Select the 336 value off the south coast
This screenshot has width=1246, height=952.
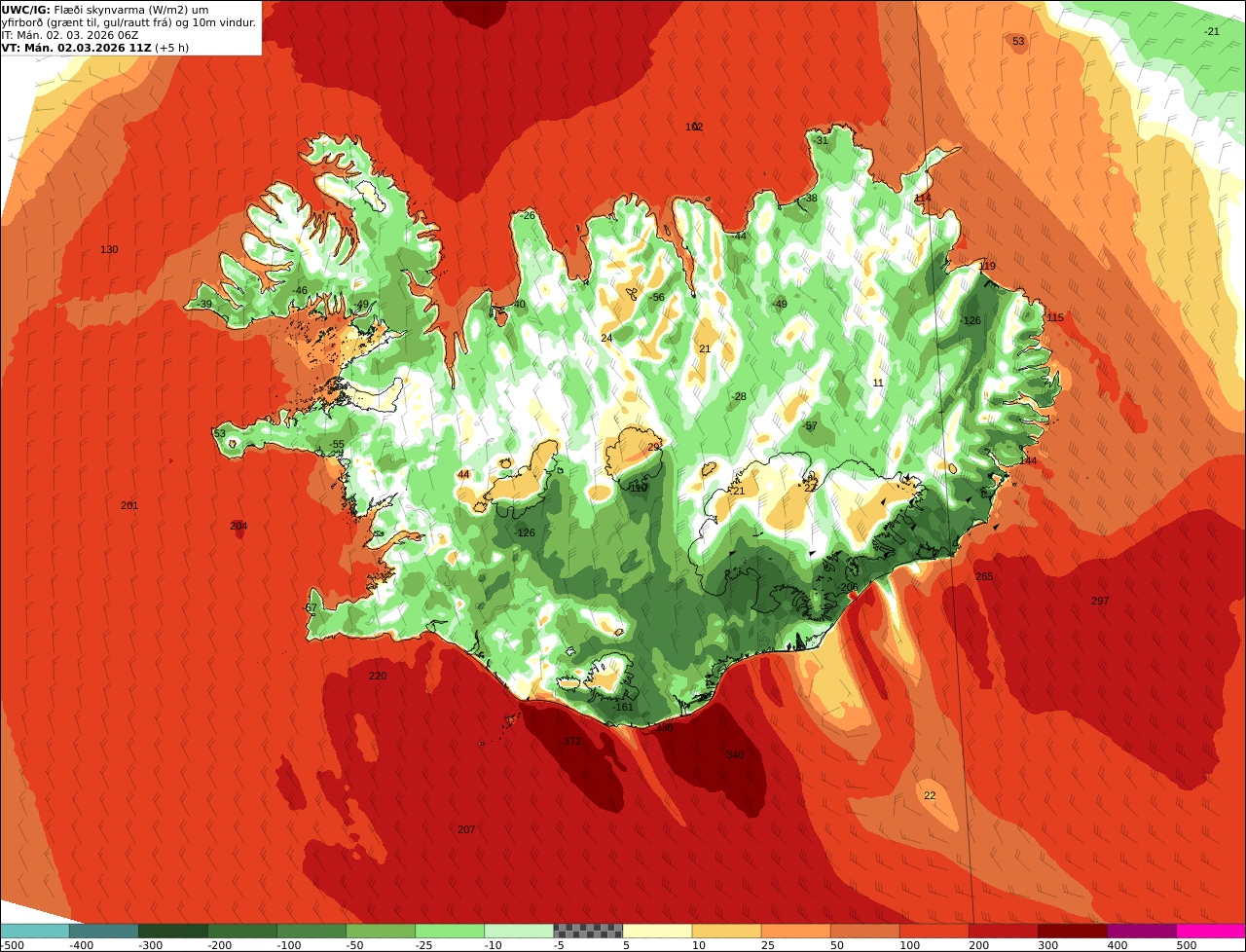[664, 727]
